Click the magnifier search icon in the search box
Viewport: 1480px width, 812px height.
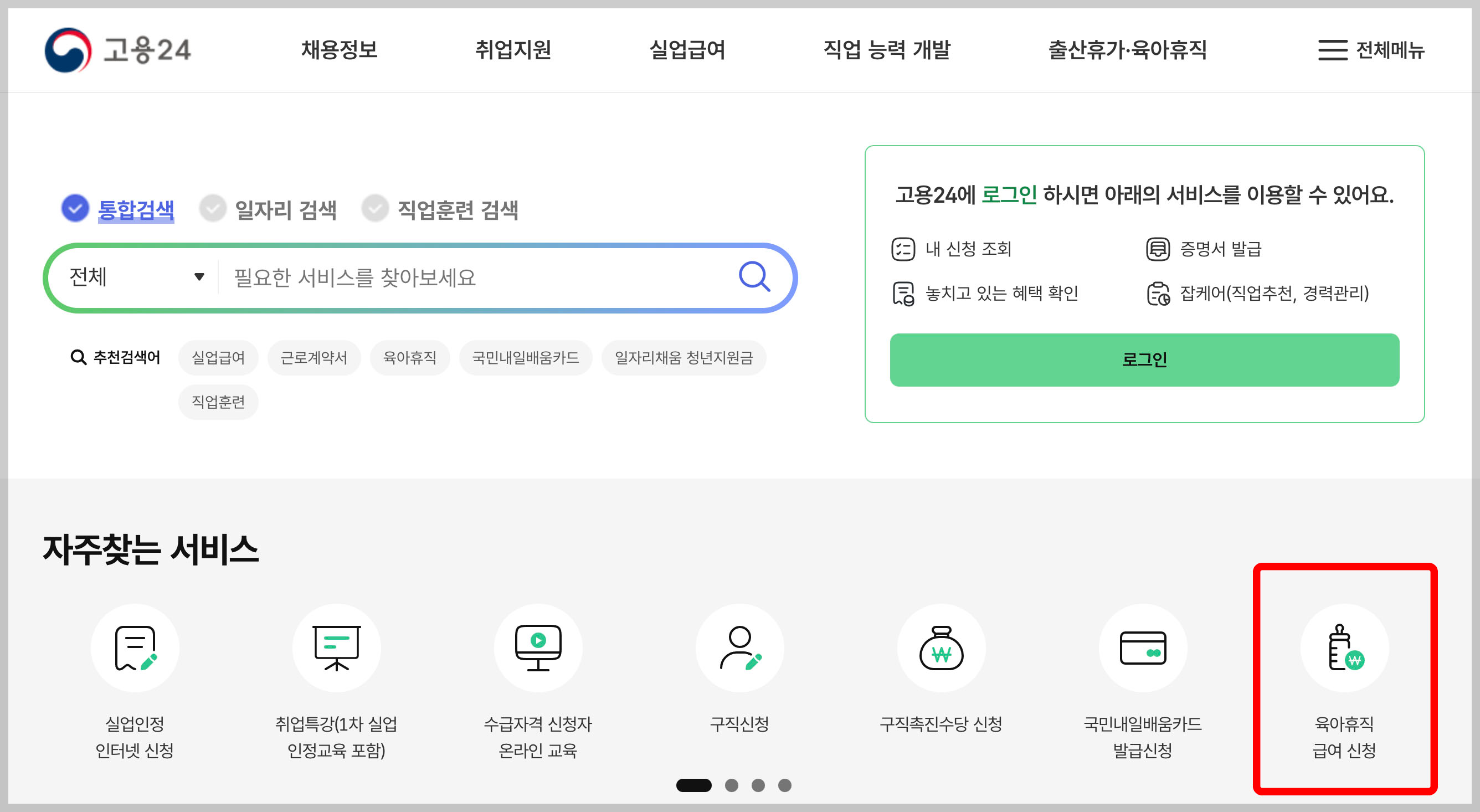pos(754,277)
